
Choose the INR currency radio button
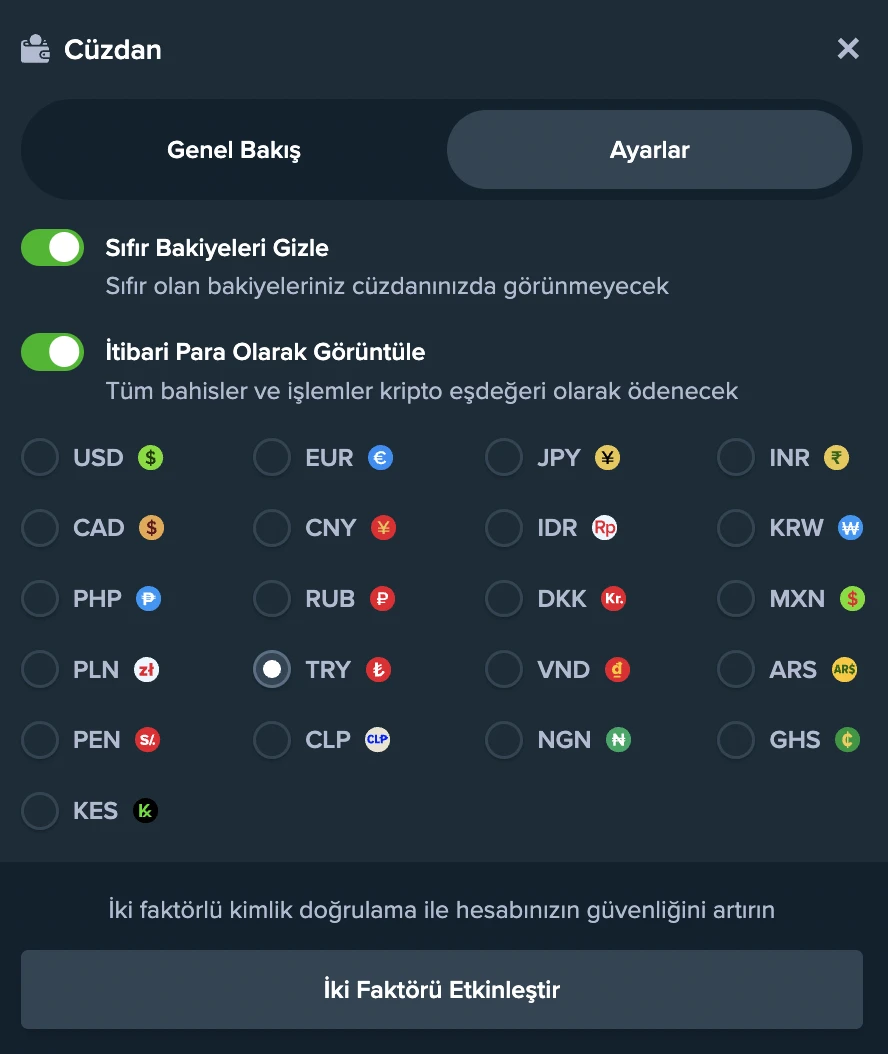click(x=736, y=458)
